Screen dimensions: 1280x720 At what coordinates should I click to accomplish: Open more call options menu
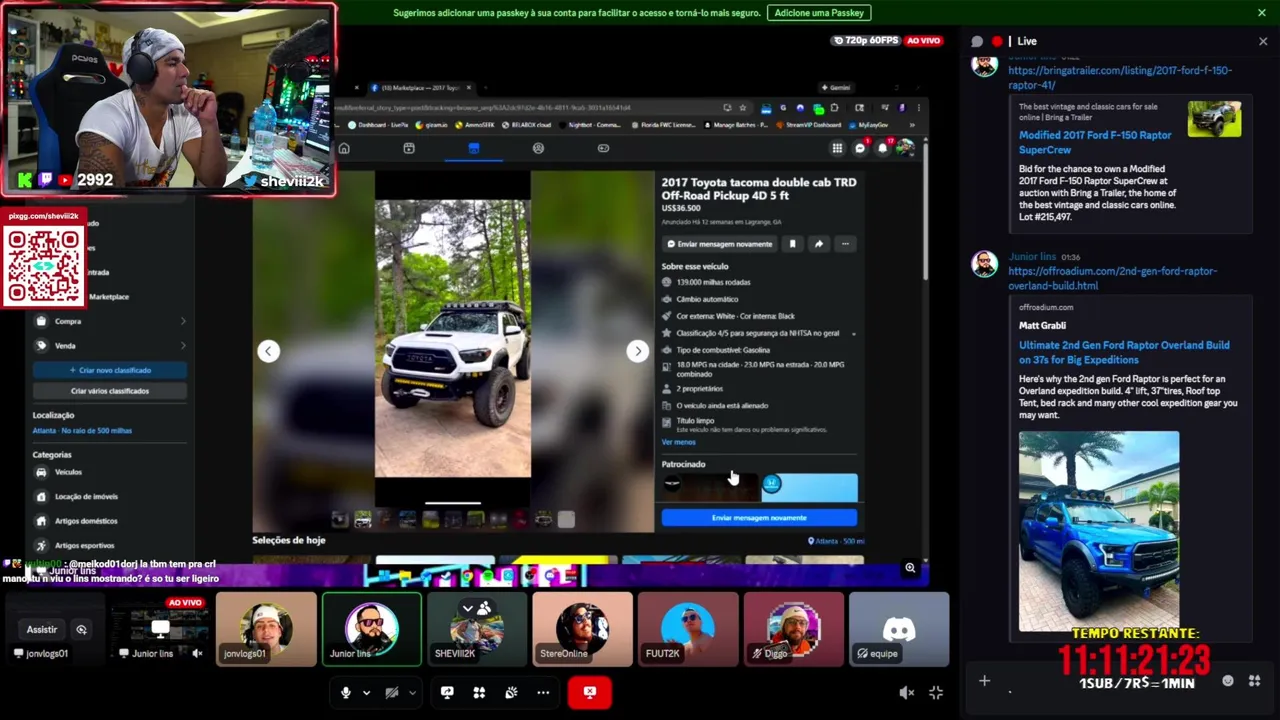point(543,692)
